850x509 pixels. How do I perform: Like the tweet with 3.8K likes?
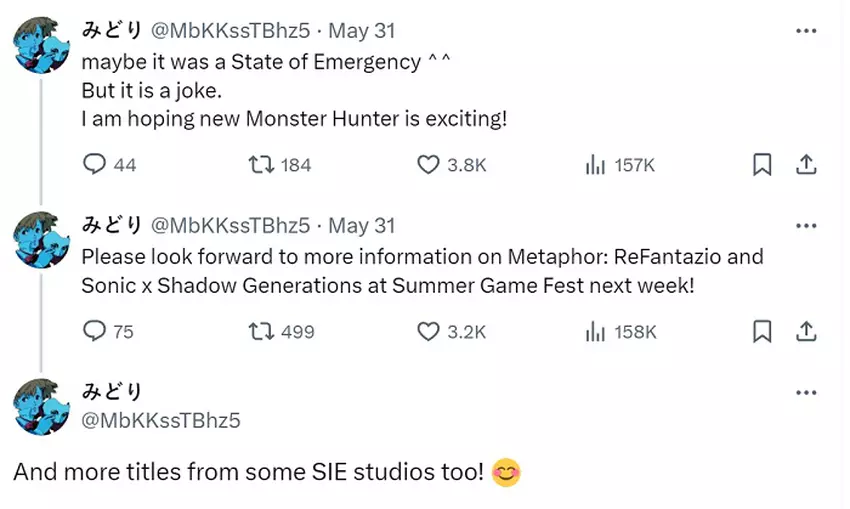(428, 165)
